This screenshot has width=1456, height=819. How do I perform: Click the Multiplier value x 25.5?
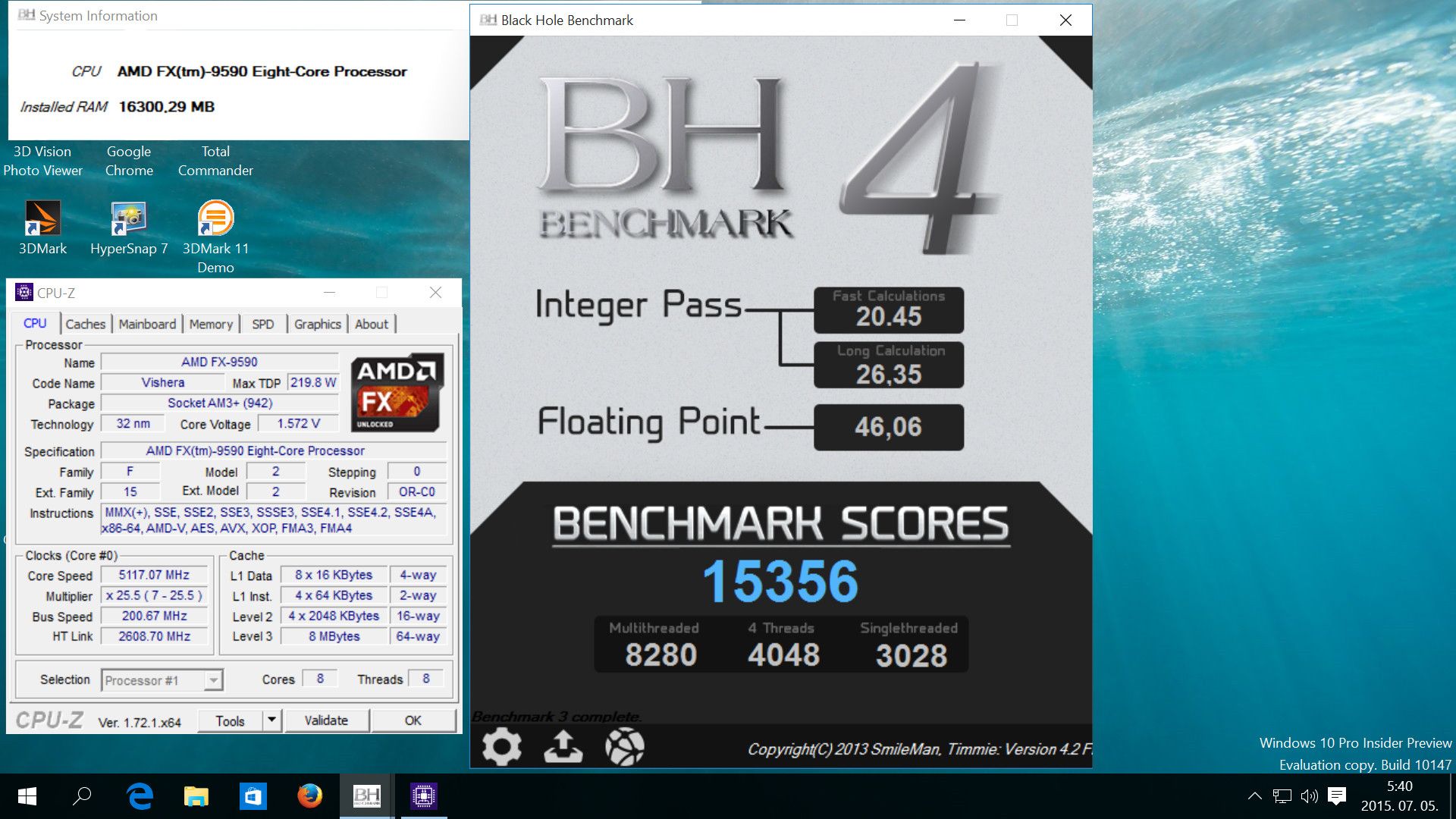pyautogui.click(x=154, y=595)
